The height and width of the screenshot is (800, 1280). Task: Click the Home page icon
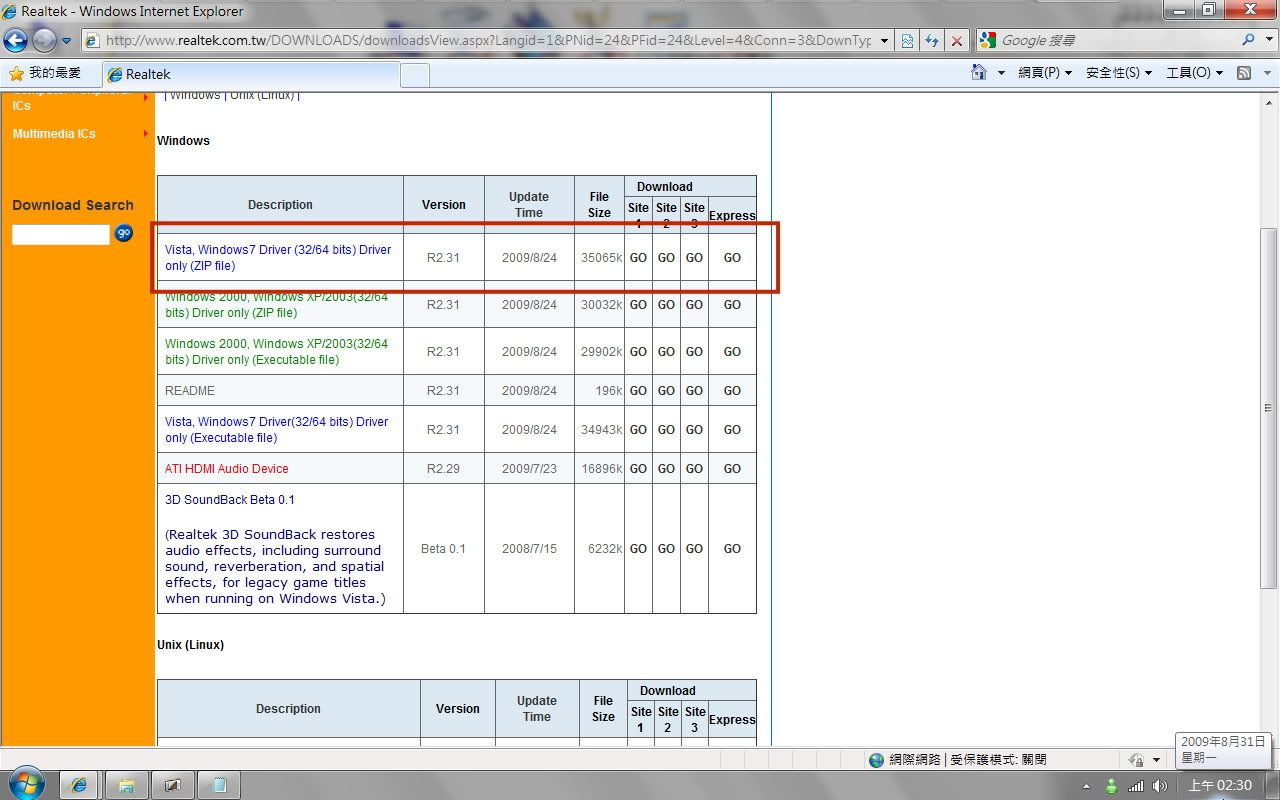point(979,72)
